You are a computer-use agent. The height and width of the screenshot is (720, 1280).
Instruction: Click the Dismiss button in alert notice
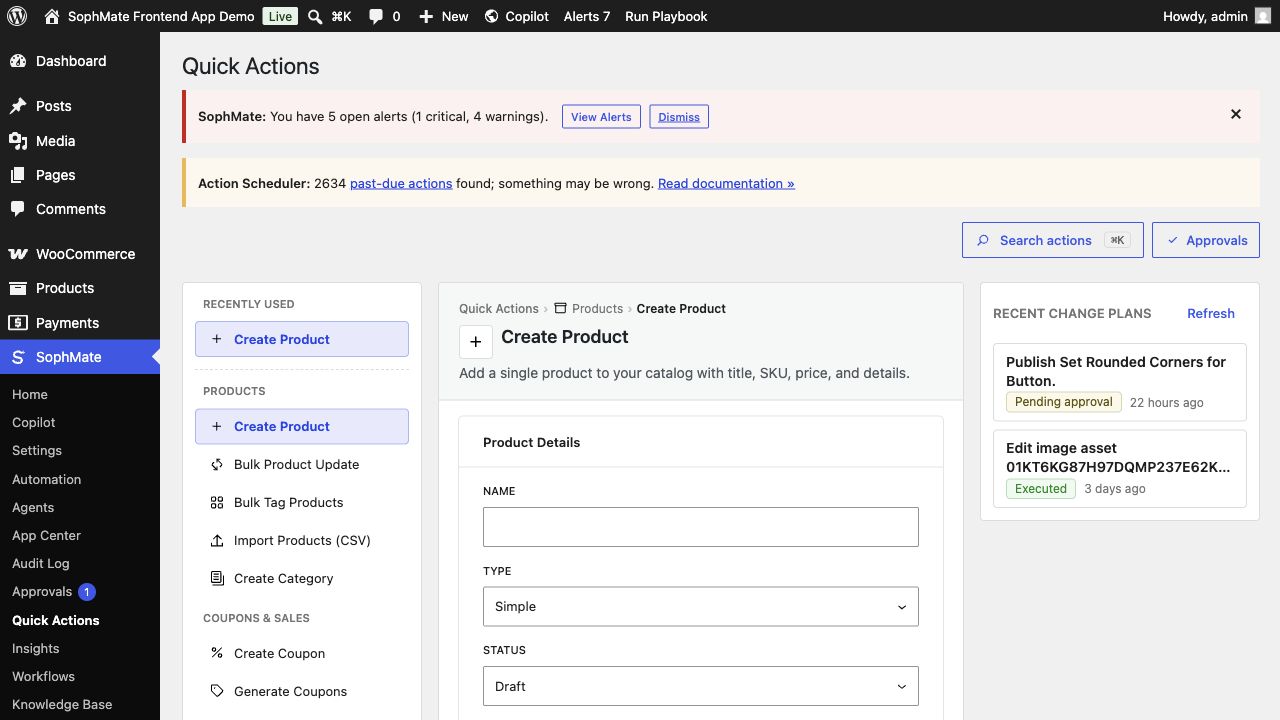[x=679, y=116]
